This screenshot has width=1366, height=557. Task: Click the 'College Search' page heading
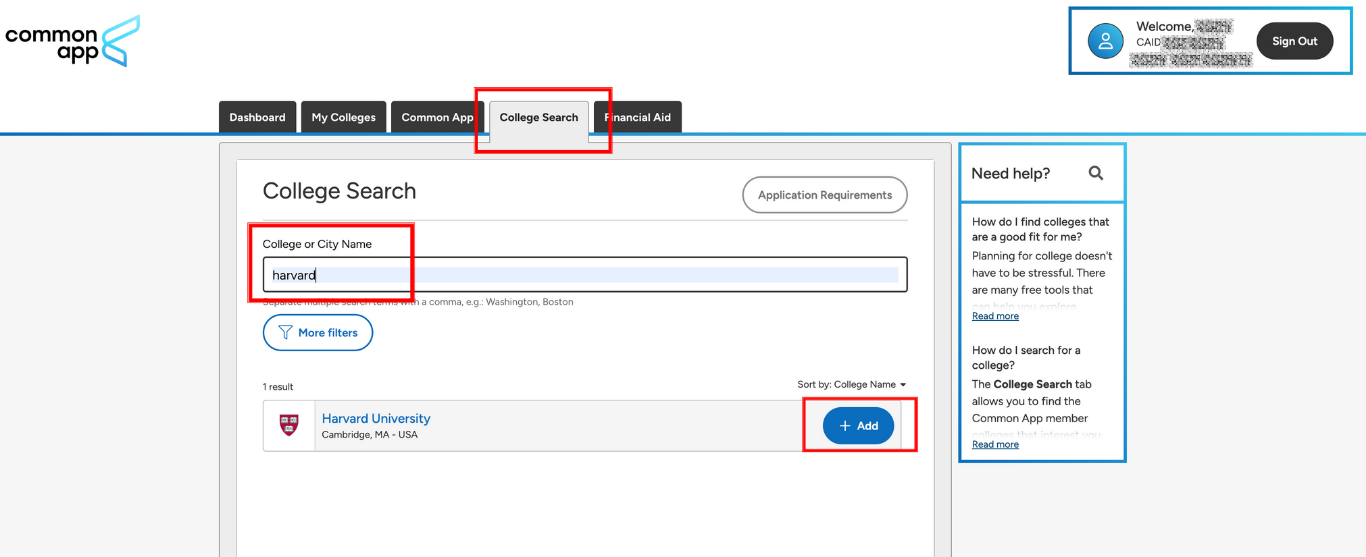coord(339,191)
